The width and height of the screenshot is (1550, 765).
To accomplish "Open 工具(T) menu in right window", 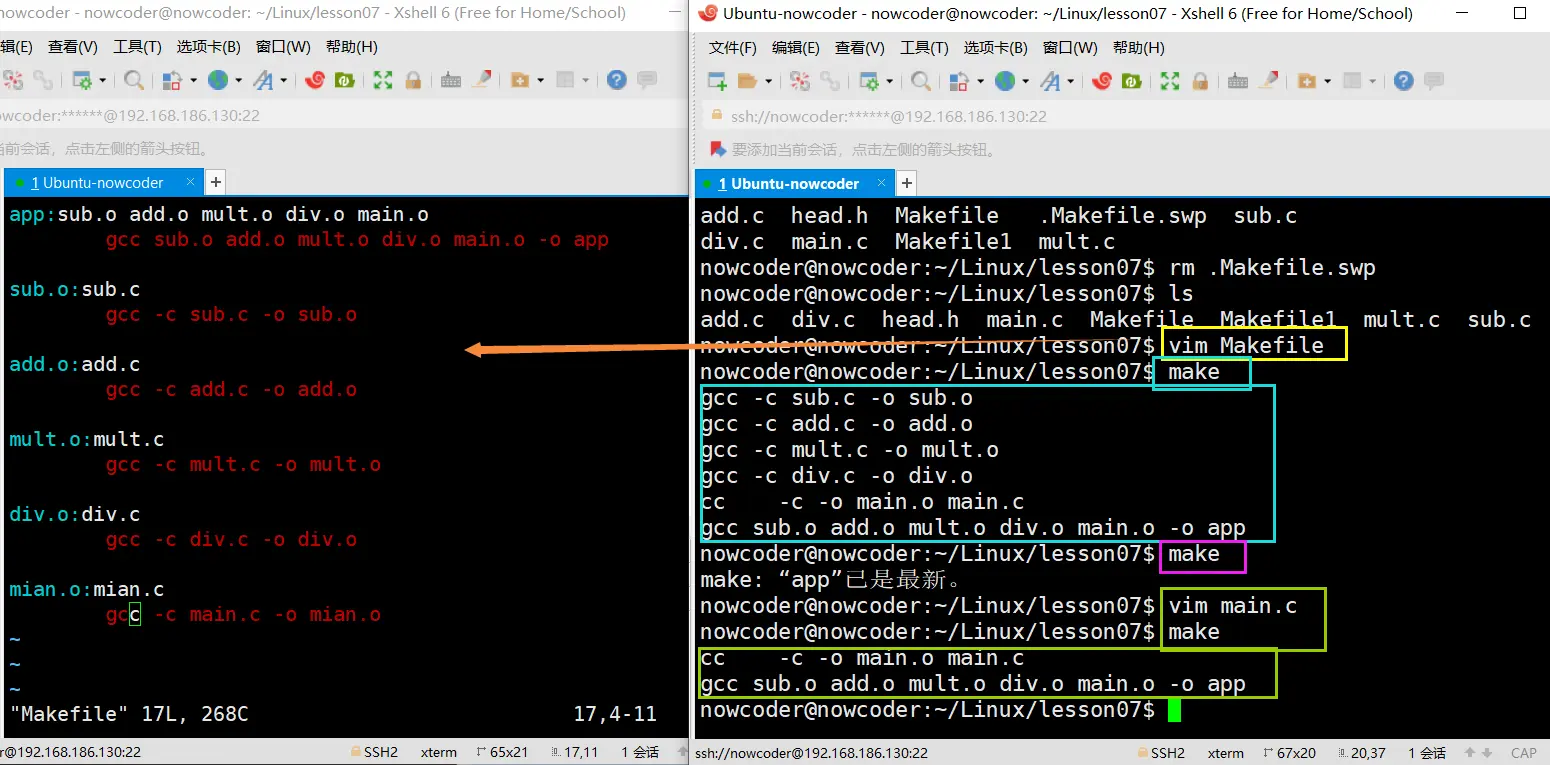I will click(x=924, y=48).
